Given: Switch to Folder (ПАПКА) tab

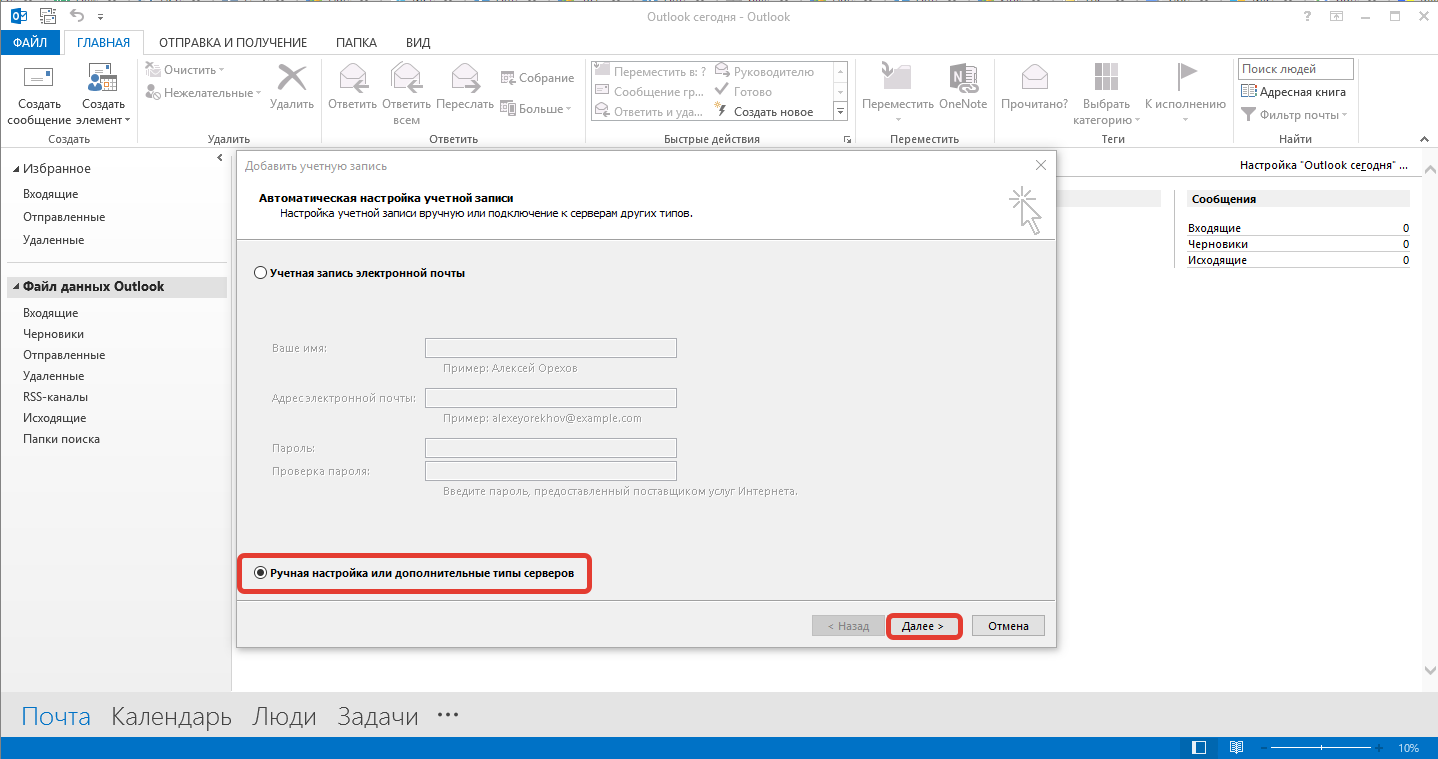Looking at the screenshot, I should (x=356, y=43).
